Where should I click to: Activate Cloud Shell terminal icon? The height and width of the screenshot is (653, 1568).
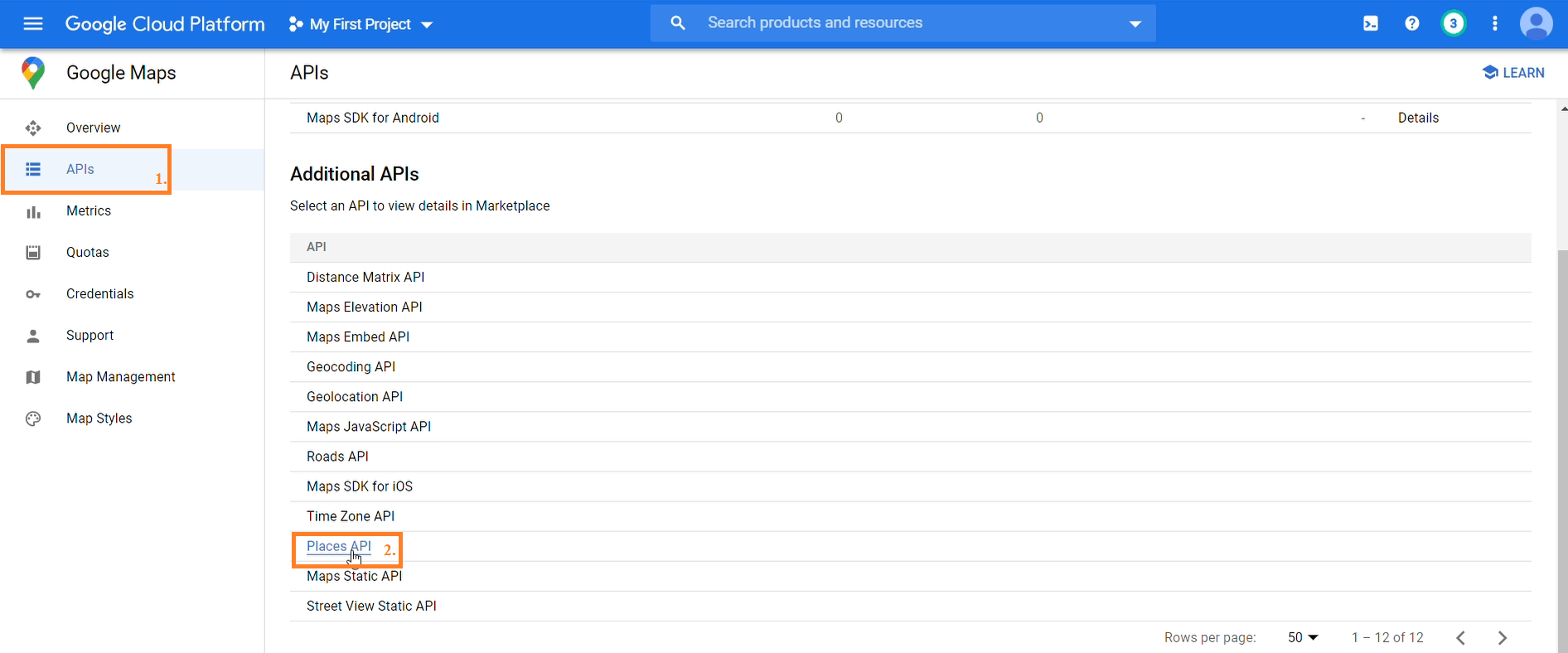click(1371, 23)
